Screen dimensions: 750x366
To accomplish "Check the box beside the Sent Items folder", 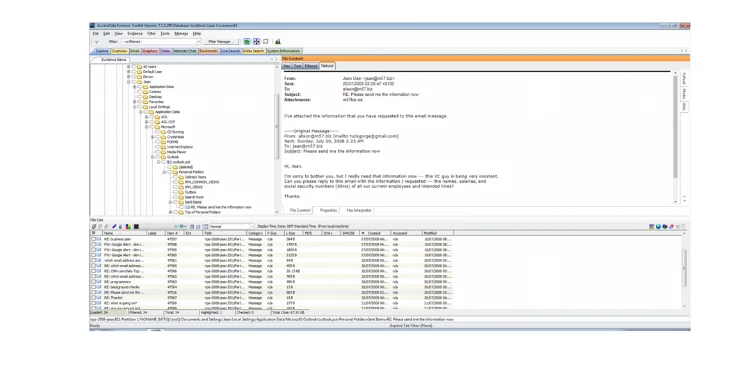I will (x=175, y=202).
